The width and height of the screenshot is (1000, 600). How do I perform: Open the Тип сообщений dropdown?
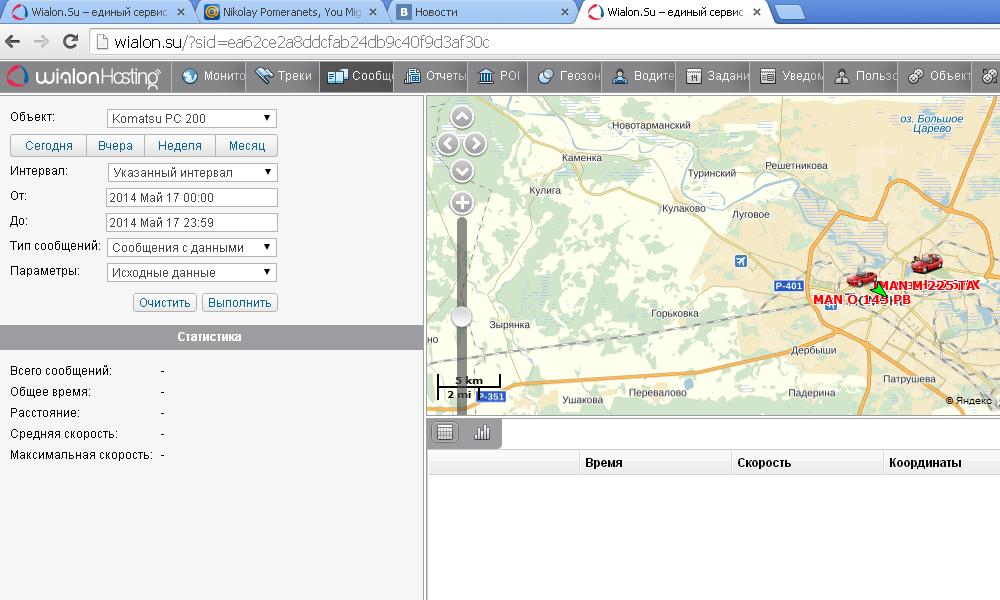(191, 247)
